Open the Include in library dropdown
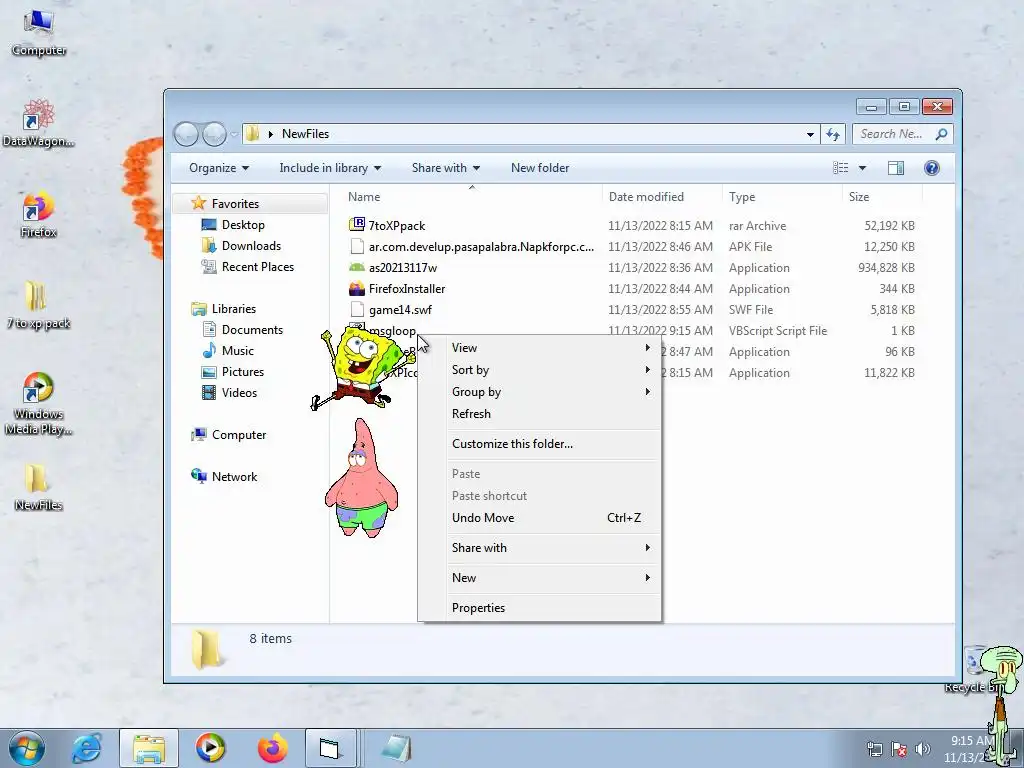 [330, 168]
